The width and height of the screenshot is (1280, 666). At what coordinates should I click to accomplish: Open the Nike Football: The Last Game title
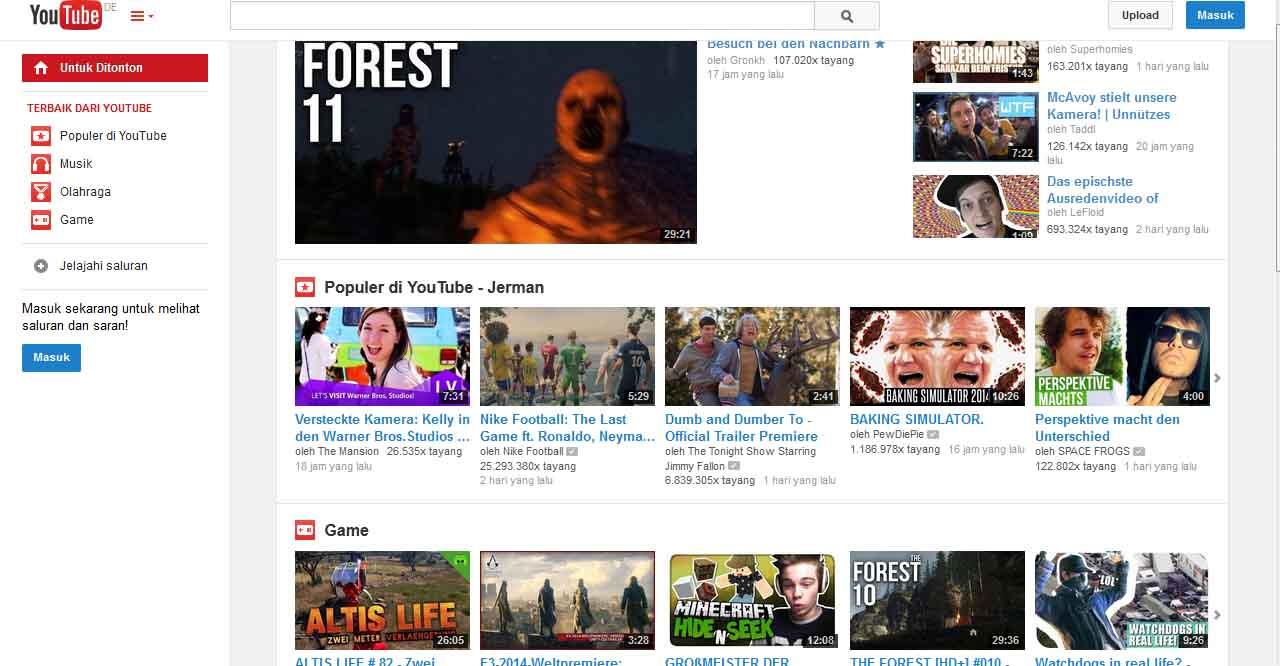click(568, 428)
